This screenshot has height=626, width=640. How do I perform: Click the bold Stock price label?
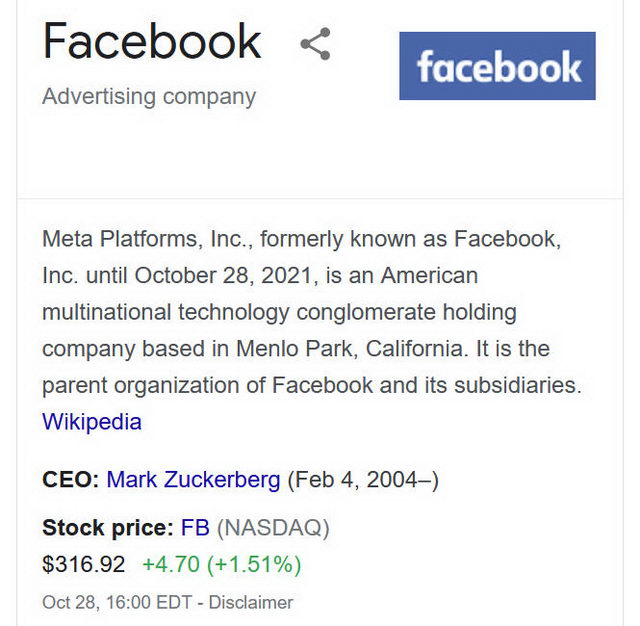tap(107, 527)
